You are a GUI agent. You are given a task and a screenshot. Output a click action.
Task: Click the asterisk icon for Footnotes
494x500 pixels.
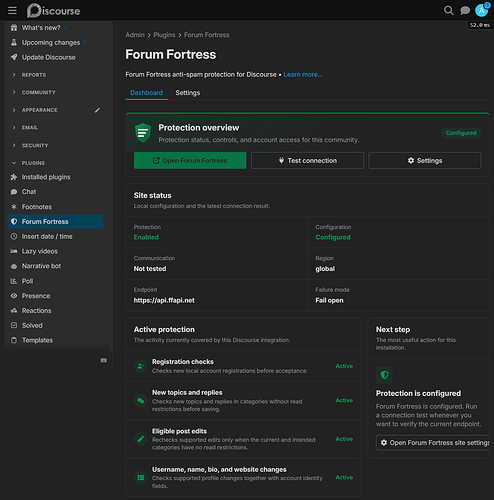click(x=14, y=207)
